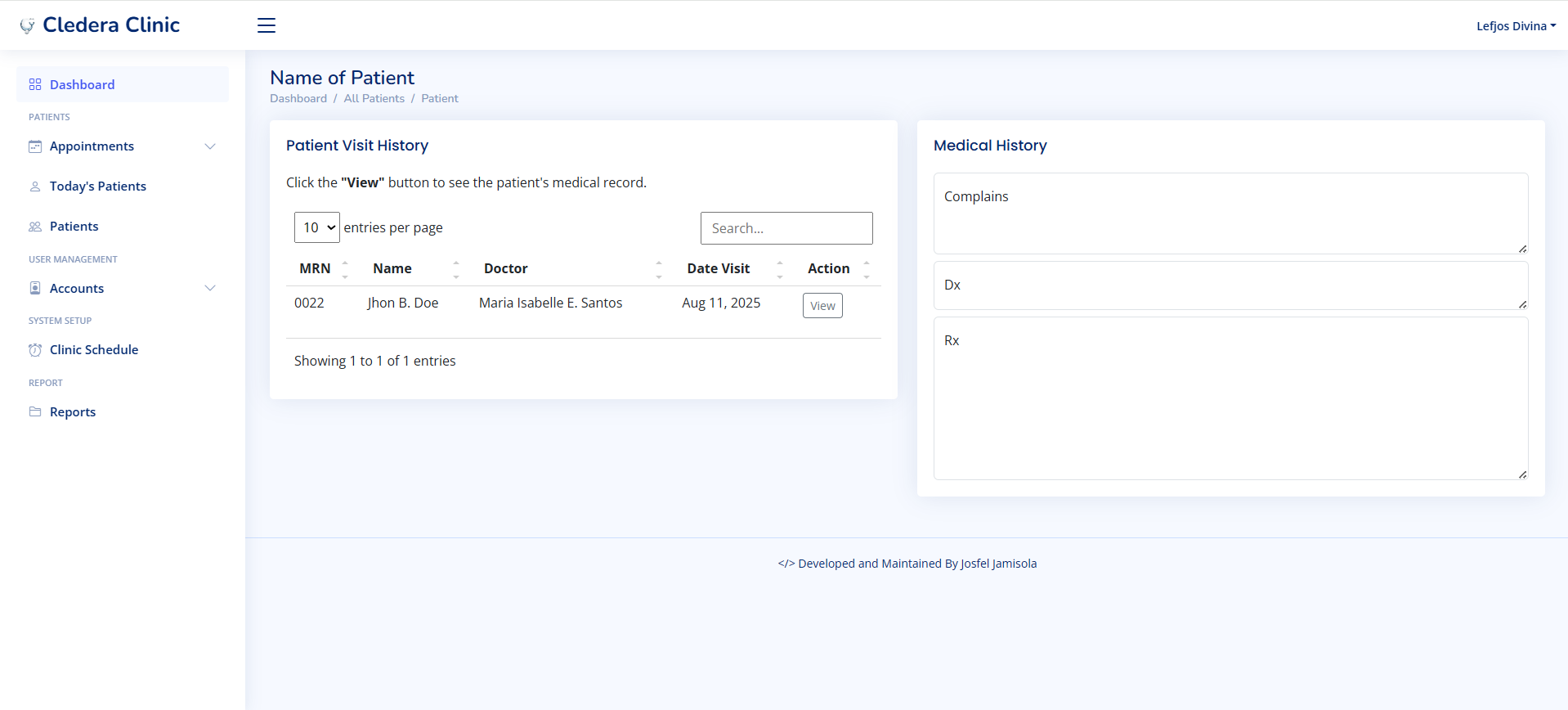Focus the visit history Search field

point(786,228)
